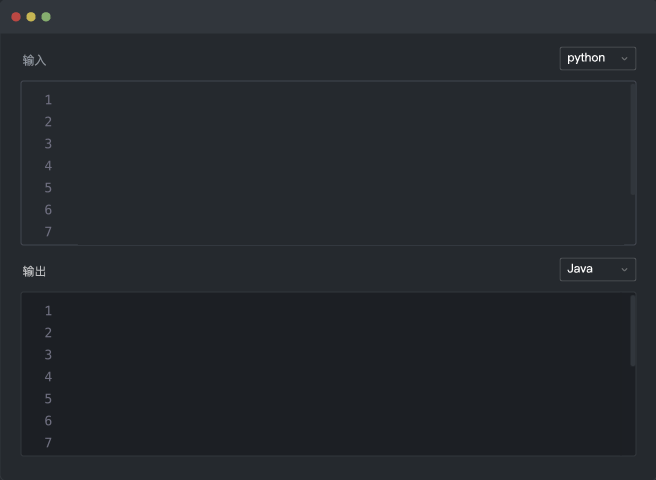656x480 pixels.
Task: Click line 7 in the input editor
Action: [343, 231]
